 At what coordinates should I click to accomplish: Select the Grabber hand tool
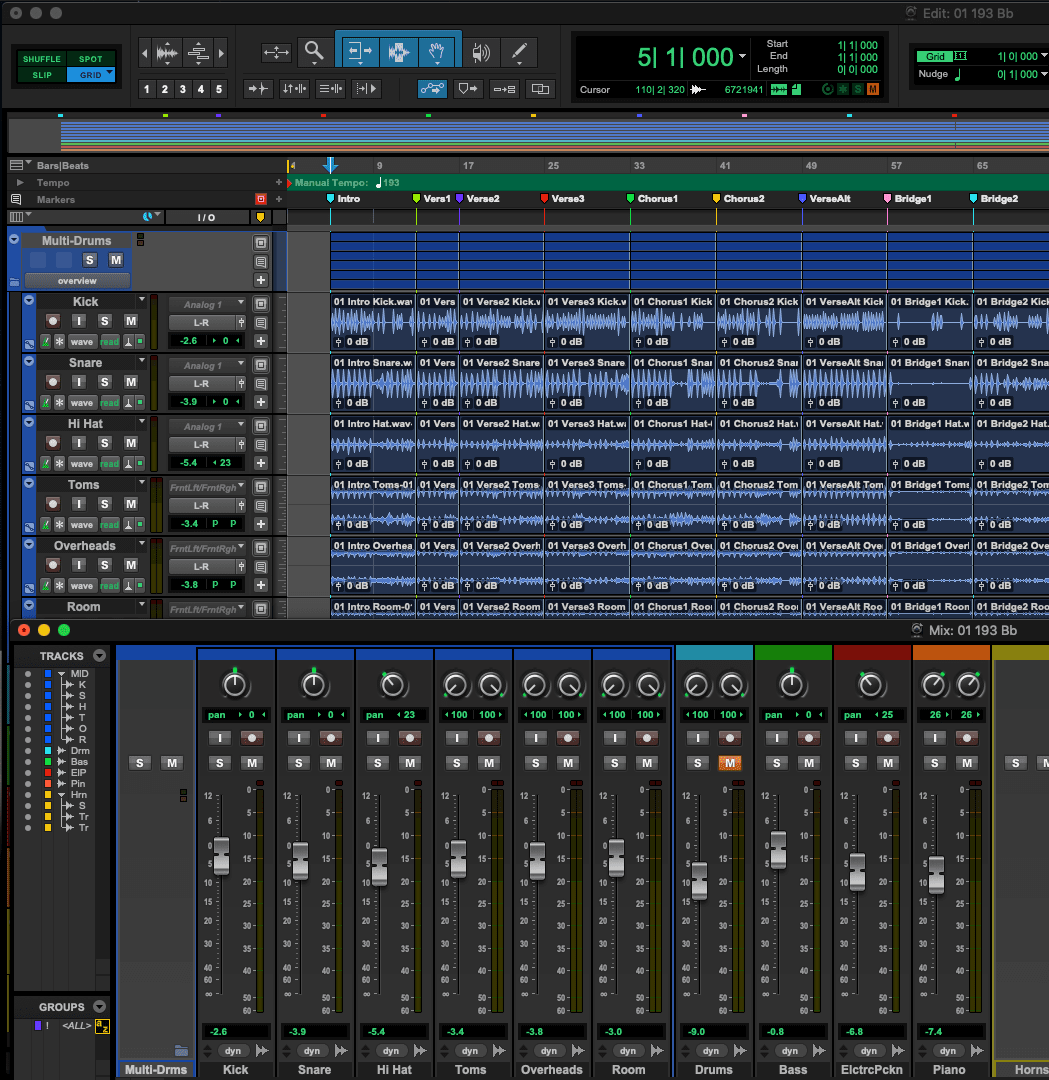(437, 53)
